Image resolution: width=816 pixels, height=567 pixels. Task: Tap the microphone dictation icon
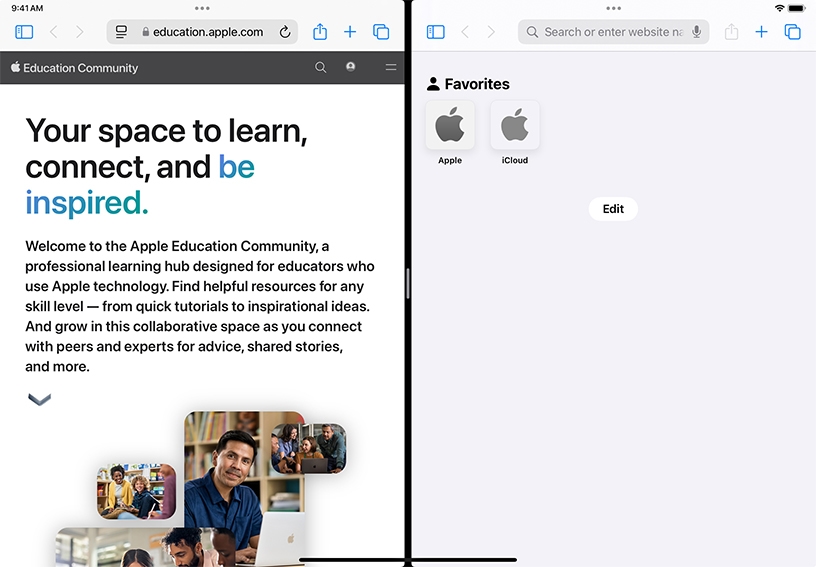click(696, 32)
